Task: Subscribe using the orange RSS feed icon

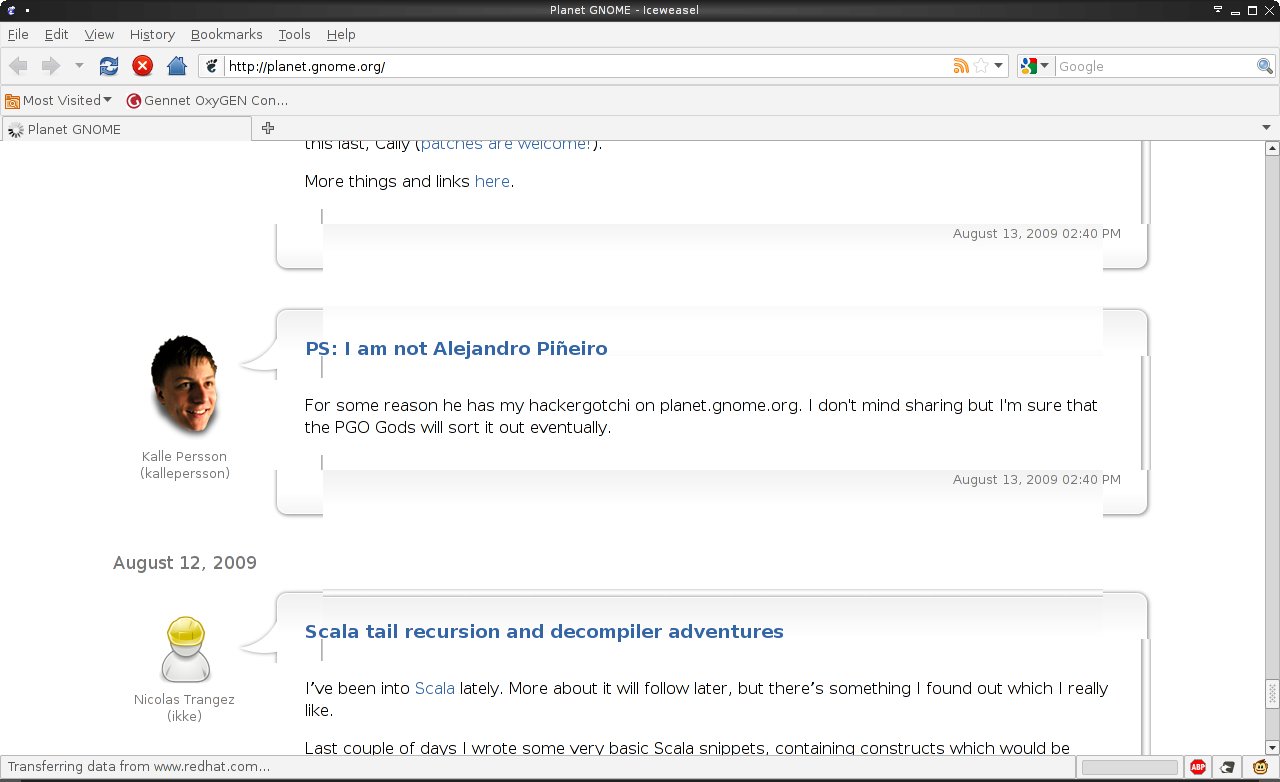Action: click(960, 66)
